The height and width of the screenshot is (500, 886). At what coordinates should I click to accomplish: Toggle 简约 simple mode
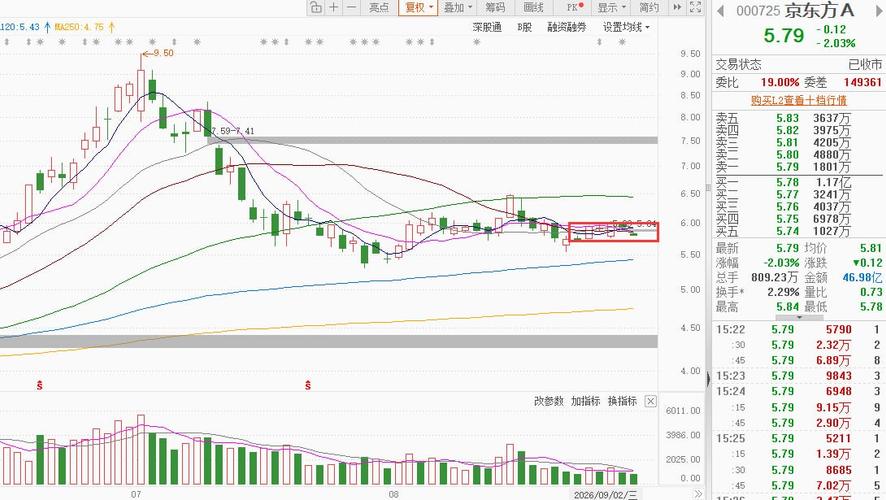point(649,7)
